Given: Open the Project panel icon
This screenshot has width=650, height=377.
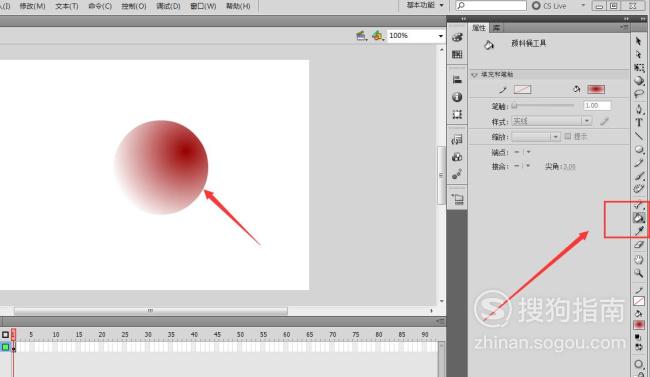Looking at the screenshot, I should tap(457, 199).
